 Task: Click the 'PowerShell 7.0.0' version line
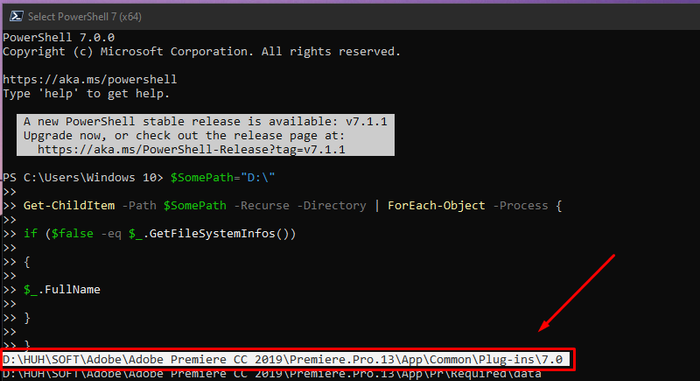tap(58, 38)
